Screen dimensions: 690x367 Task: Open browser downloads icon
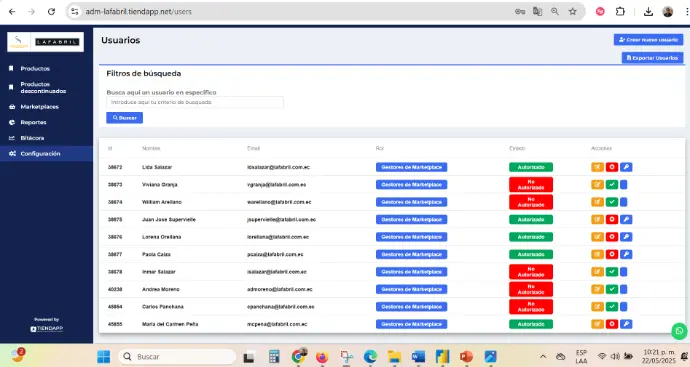(x=648, y=11)
